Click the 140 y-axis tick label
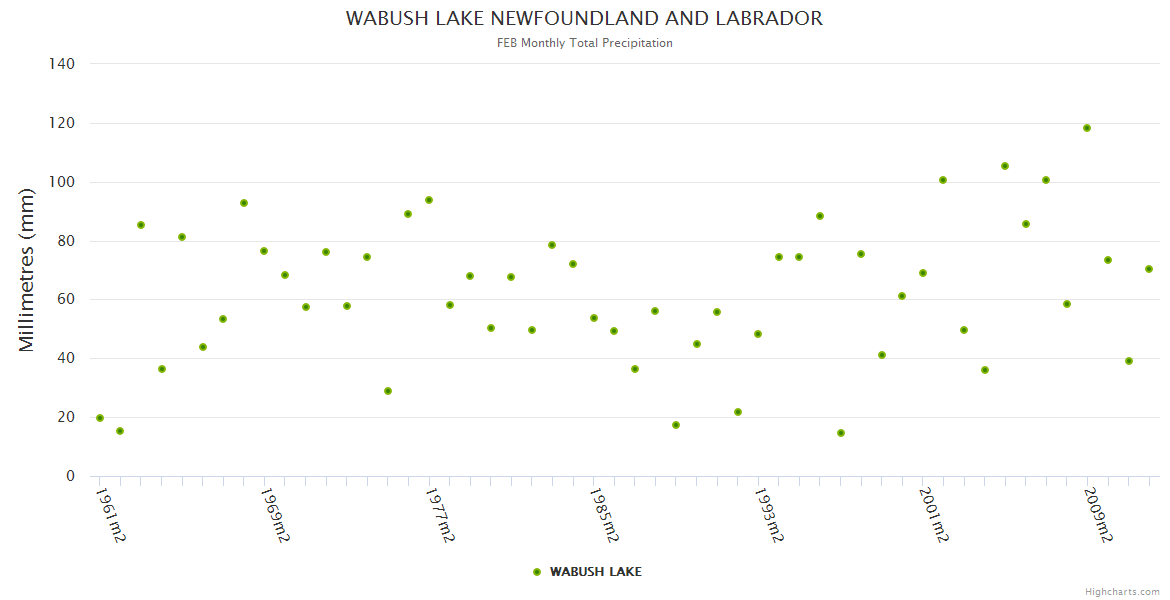The width and height of the screenshot is (1170, 600). pos(62,64)
